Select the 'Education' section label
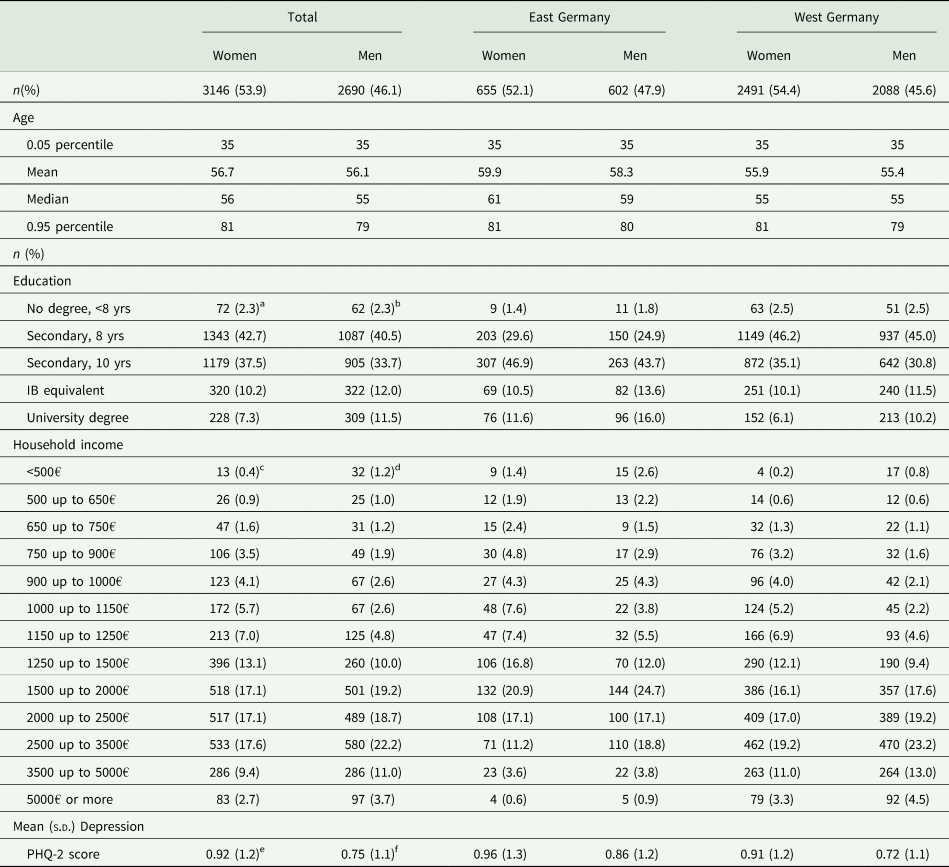Viewport: 949px width, 867px height. coord(40,283)
